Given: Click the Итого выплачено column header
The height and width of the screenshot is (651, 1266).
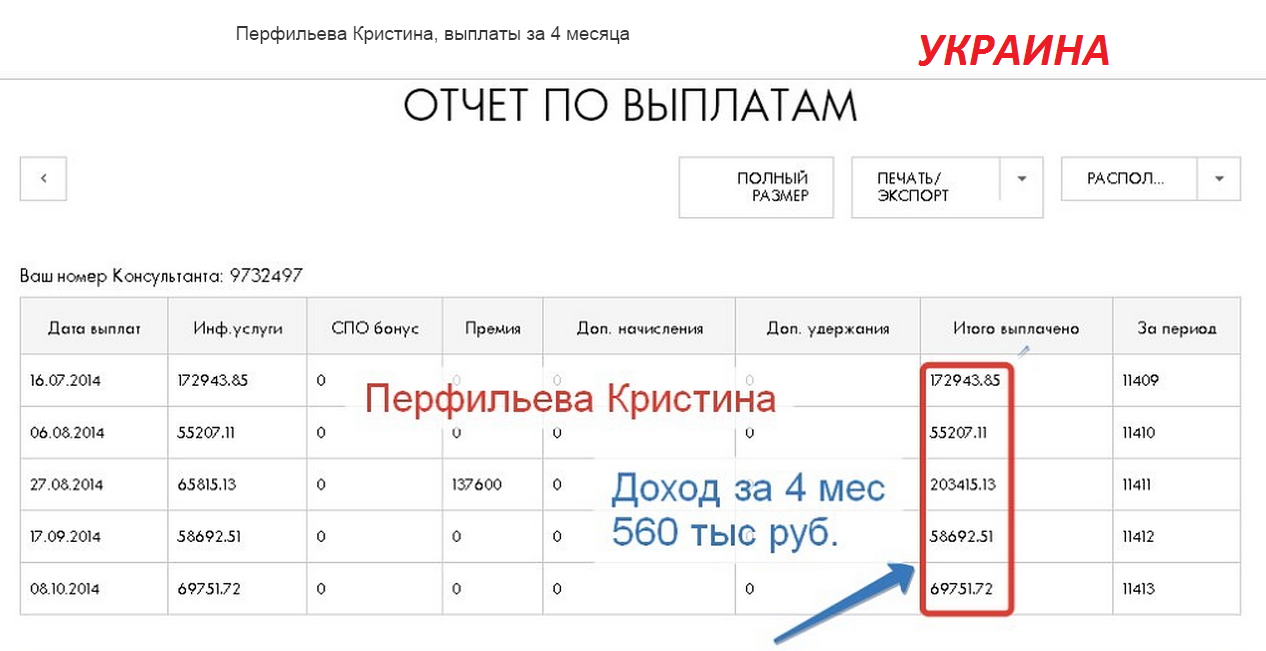Looking at the screenshot, I should (x=1016, y=328).
